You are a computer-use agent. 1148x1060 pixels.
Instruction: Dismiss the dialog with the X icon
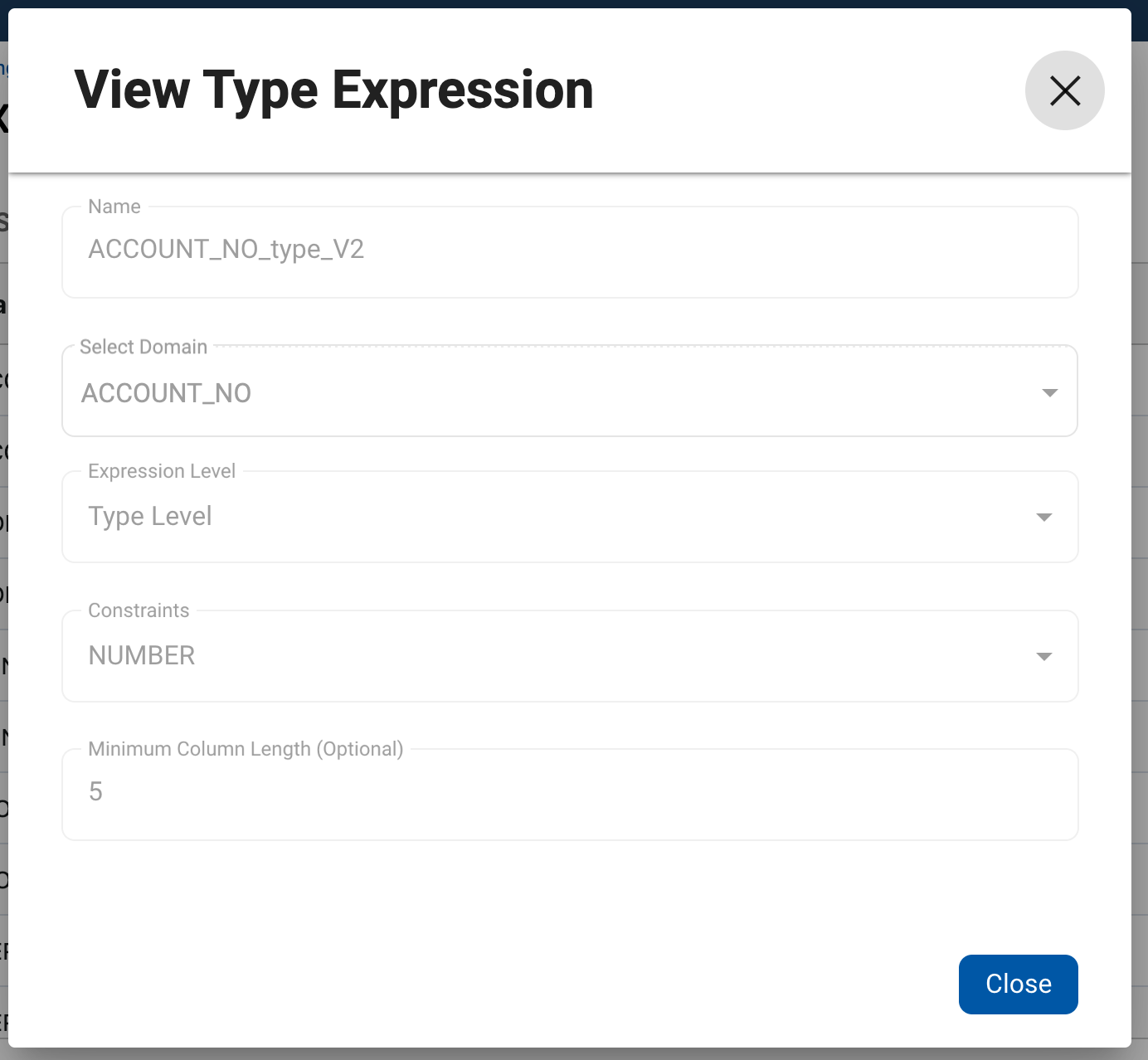point(1064,90)
